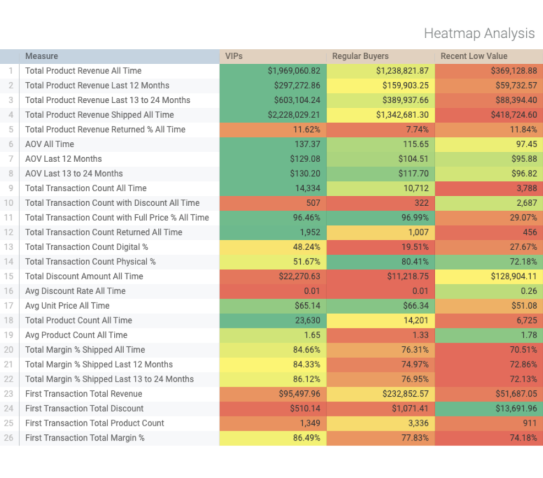Click First Transaction Total Margin % label

click(85, 438)
